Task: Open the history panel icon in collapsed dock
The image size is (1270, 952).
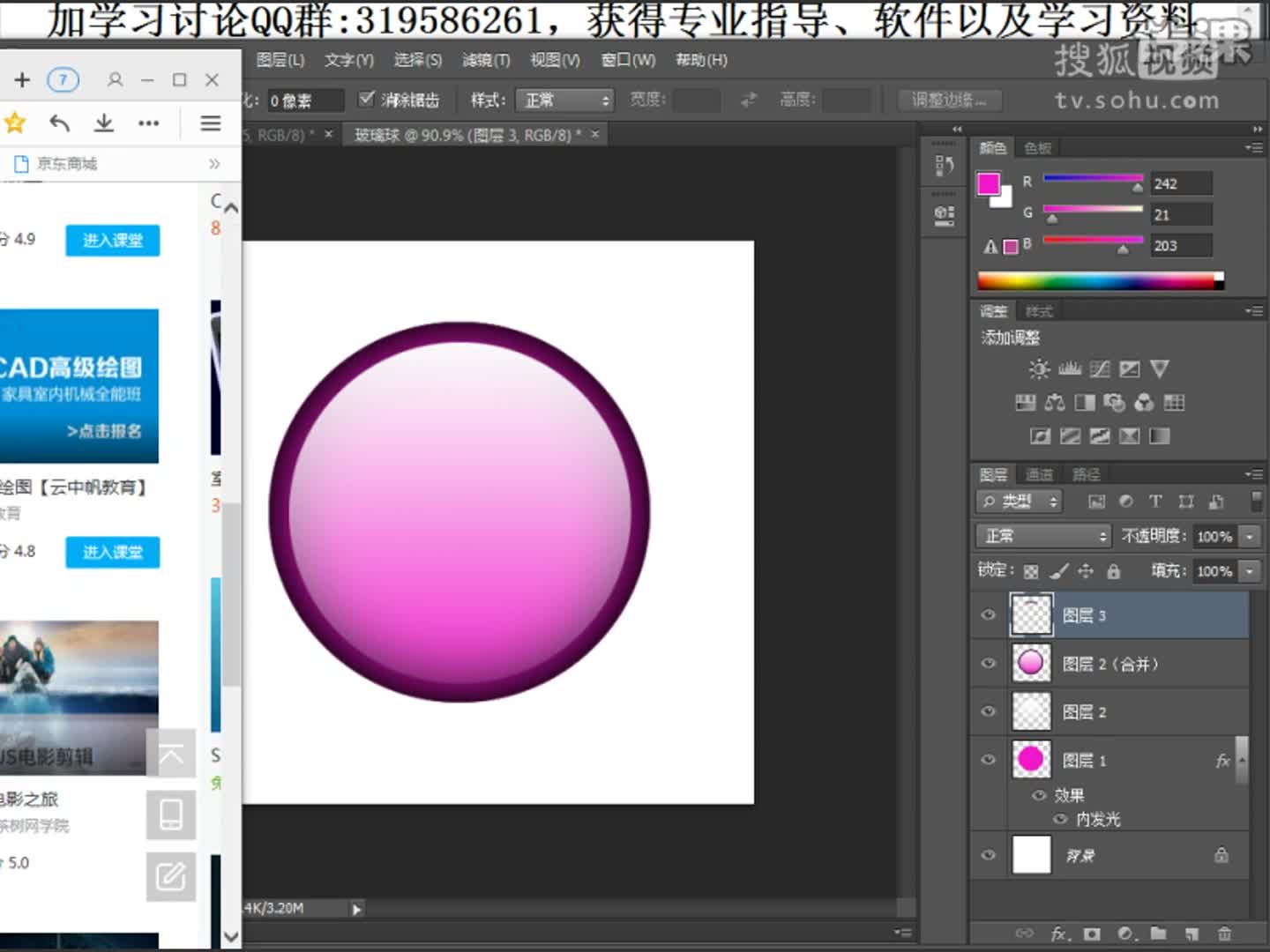Action: [944, 164]
